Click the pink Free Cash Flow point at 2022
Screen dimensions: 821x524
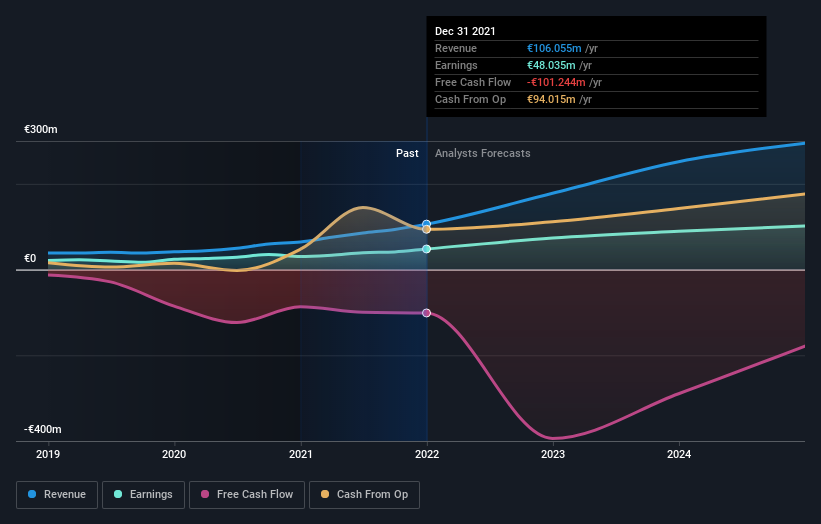[x=427, y=313]
